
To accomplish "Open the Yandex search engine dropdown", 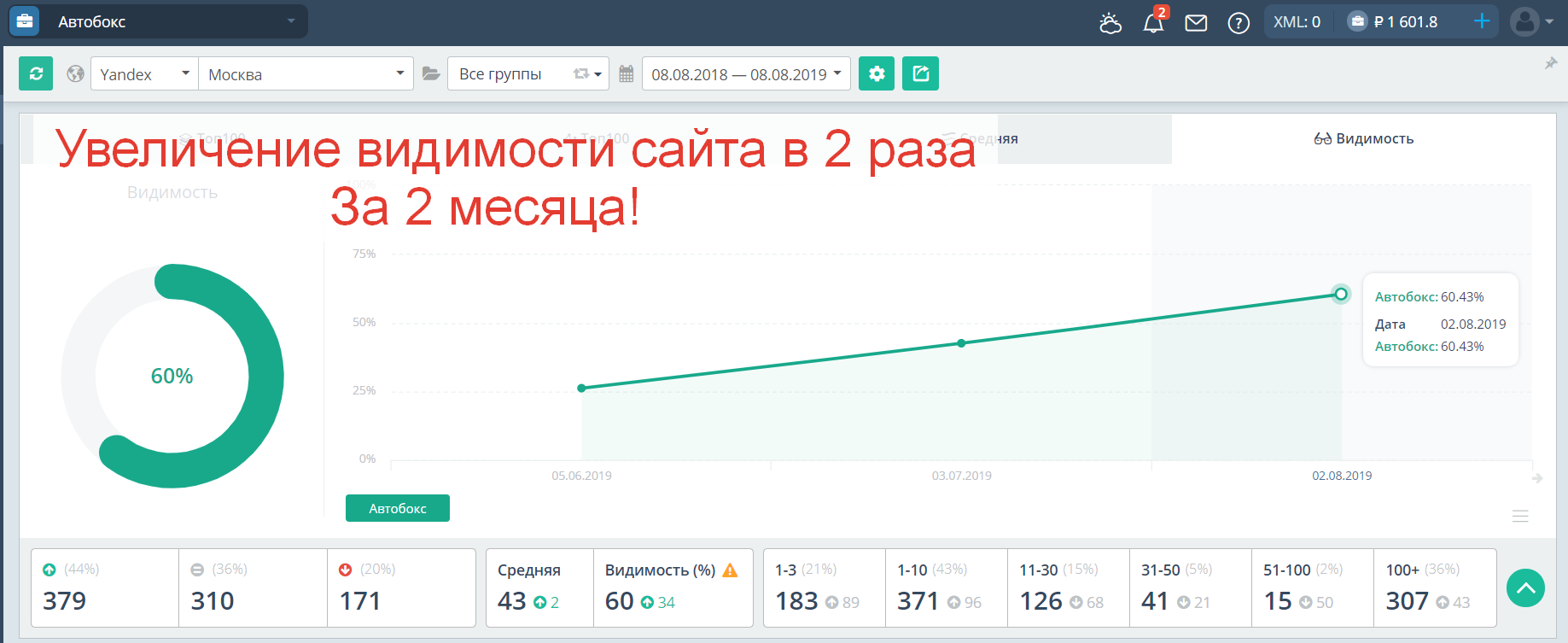I will pos(144,73).
